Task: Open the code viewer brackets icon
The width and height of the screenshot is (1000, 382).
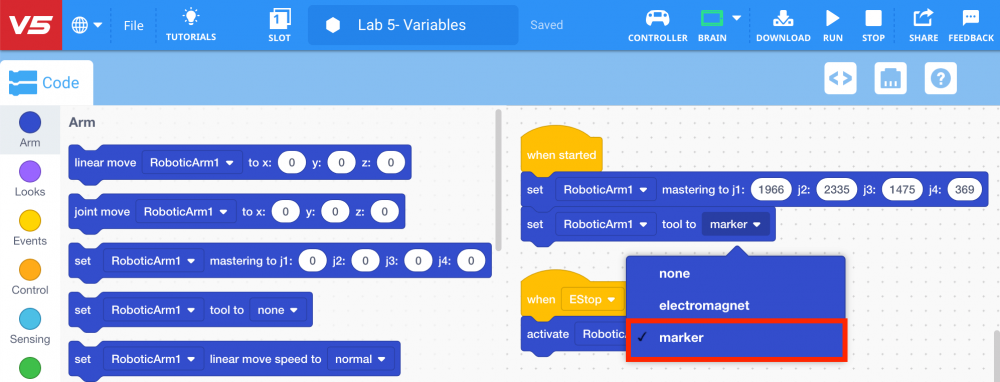Action: click(x=840, y=78)
